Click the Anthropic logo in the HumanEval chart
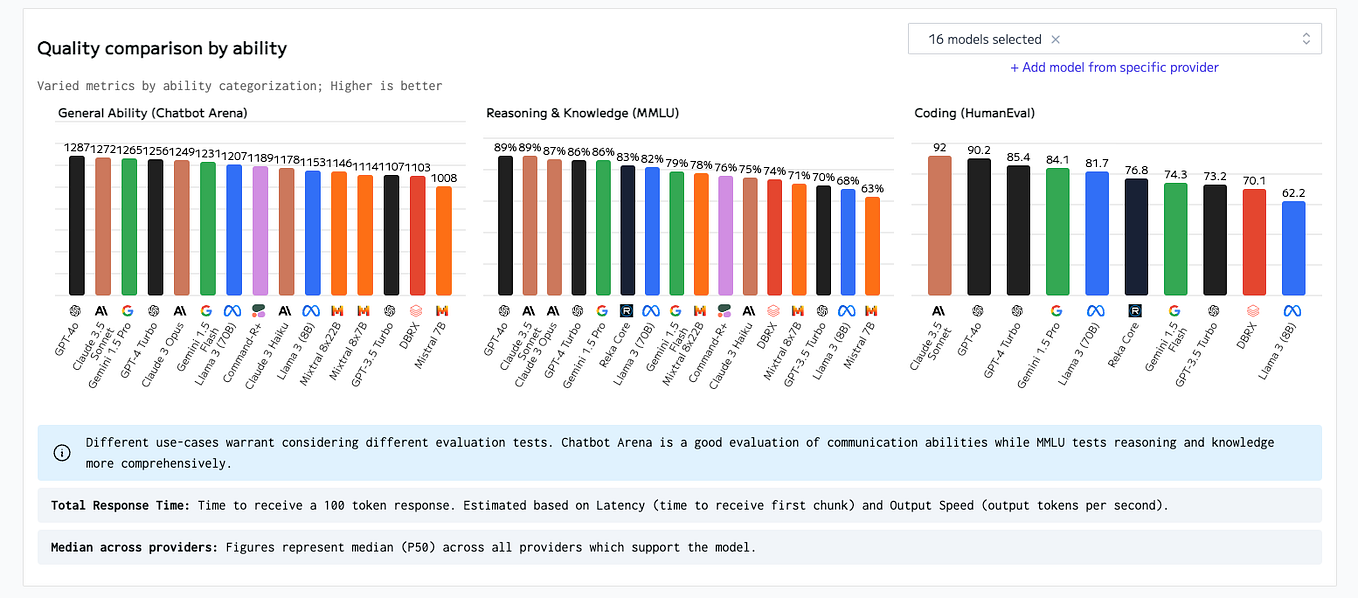Viewport: 1358px width, 598px height. 939,311
